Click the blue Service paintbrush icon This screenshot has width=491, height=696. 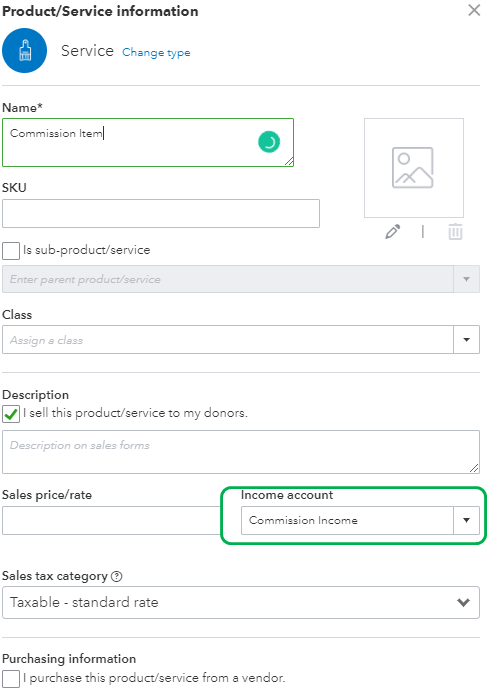(x=24, y=51)
